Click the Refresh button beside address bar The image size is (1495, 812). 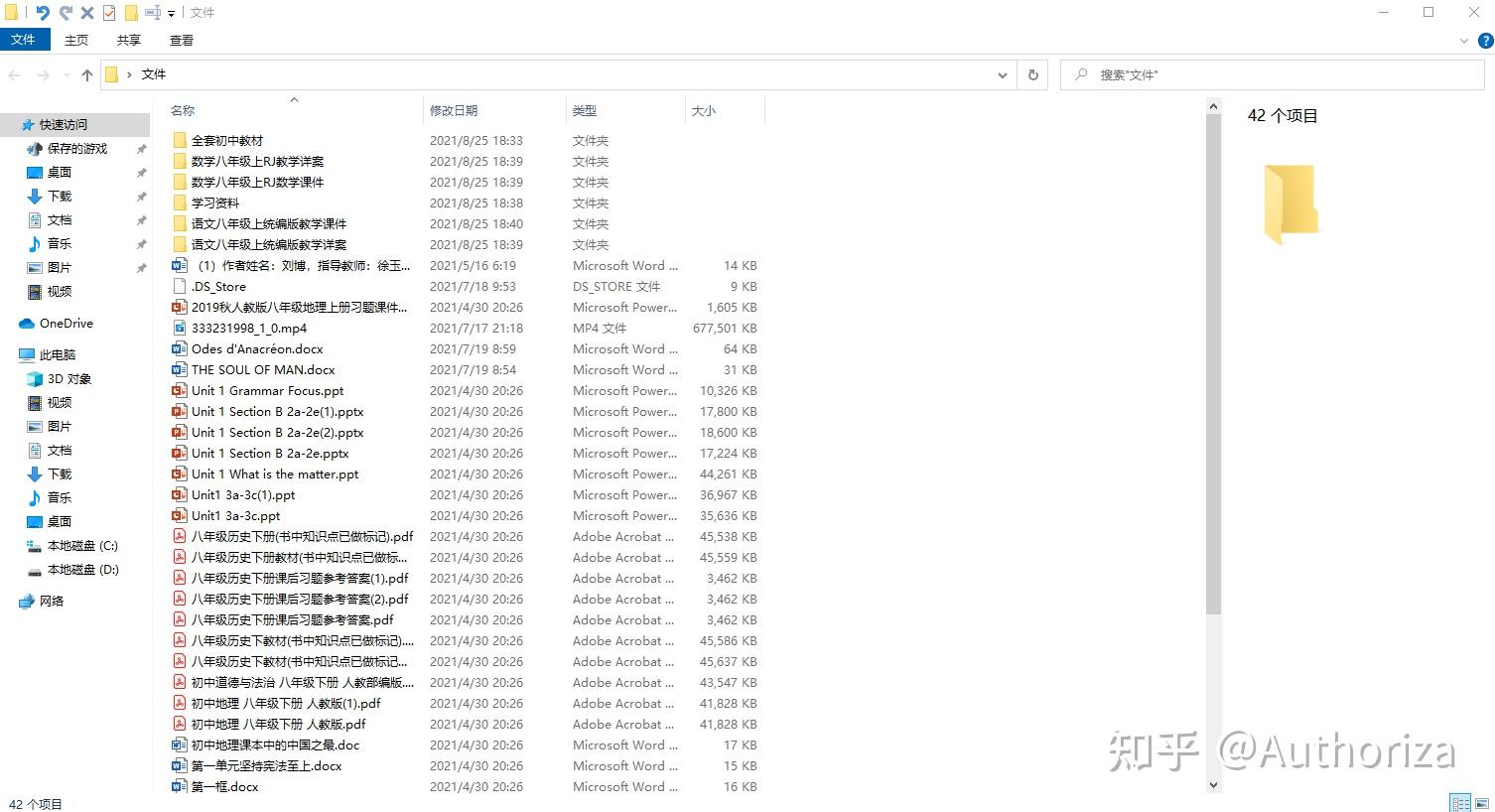[1032, 74]
